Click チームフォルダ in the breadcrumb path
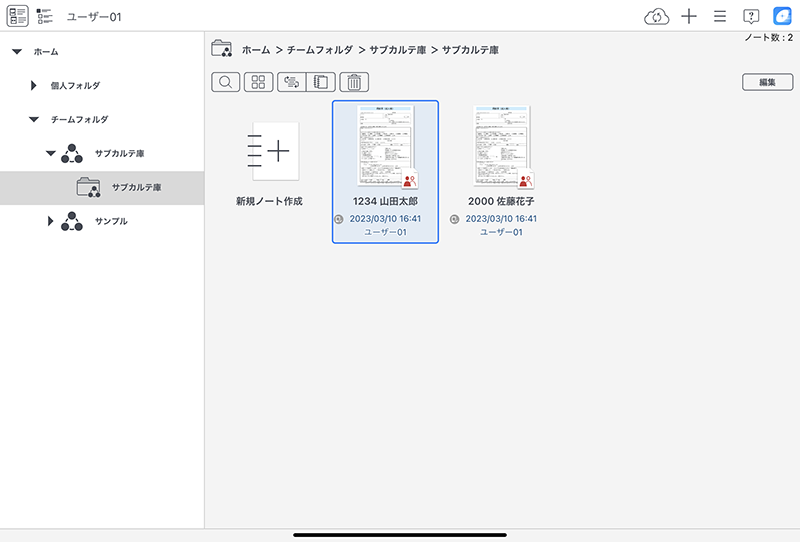Image resolution: width=800 pixels, height=542 pixels. (x=320, y=49)
